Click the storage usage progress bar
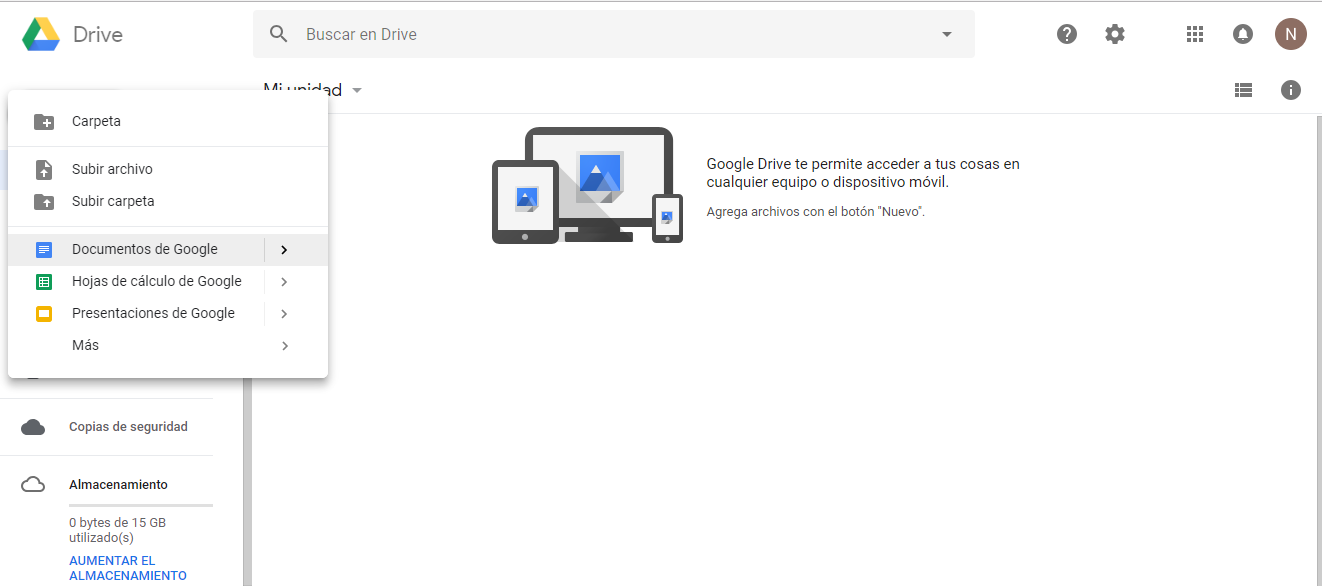Viewport: 1322px width, 586px height. 141,506
